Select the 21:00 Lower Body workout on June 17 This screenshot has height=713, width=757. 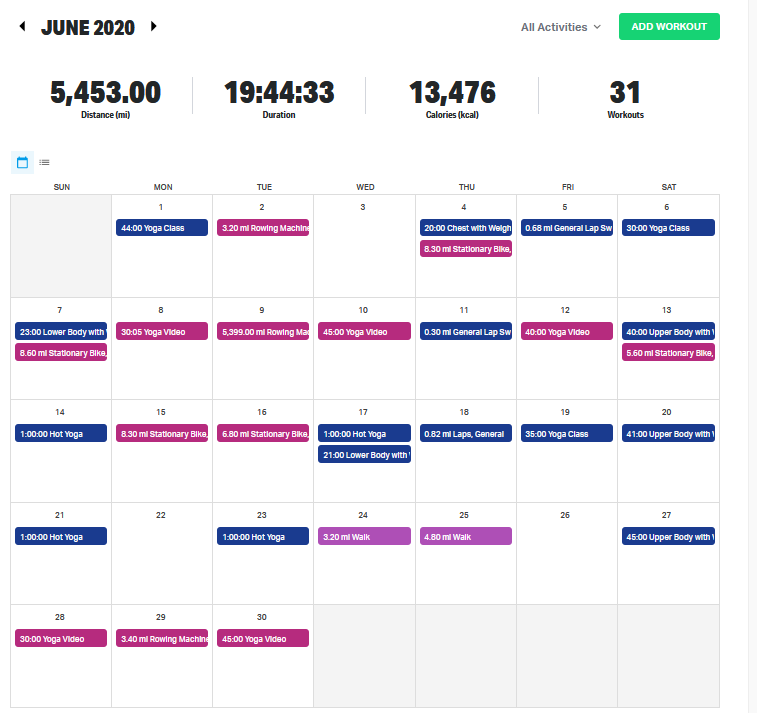364,455
